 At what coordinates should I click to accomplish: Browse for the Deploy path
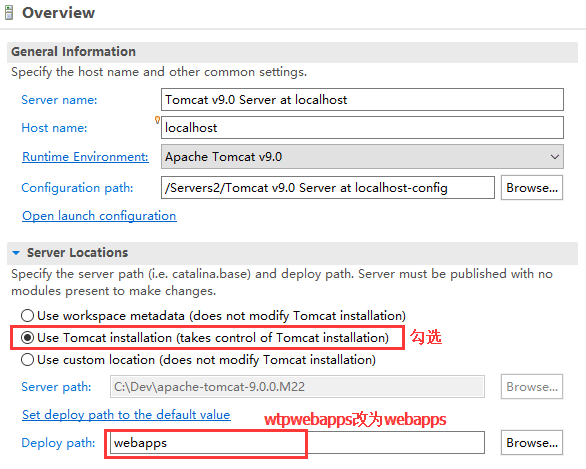pyautogui.click(x=532, y=443)
